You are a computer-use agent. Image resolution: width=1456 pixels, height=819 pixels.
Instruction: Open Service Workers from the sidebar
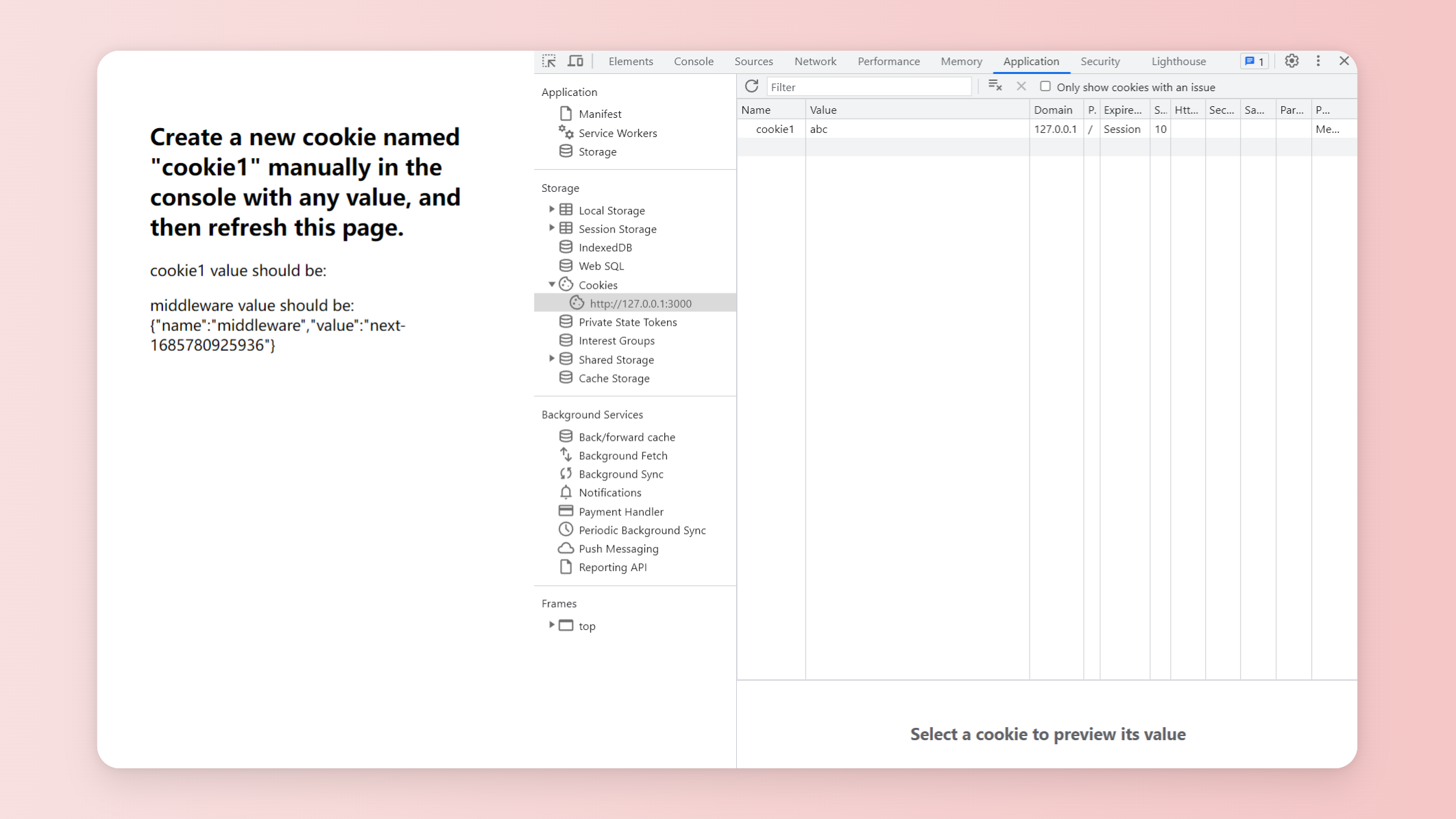pos(617,133)
